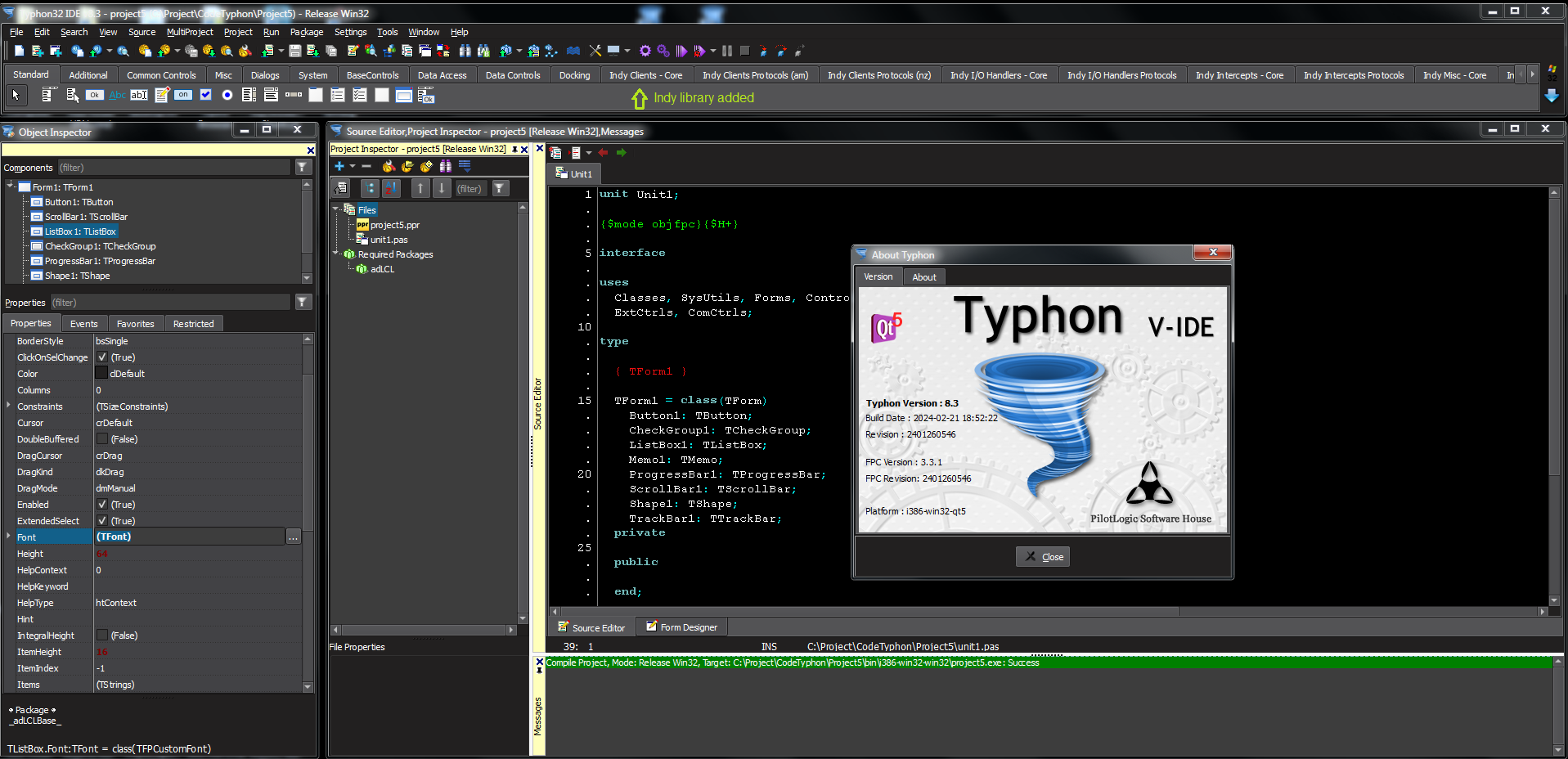Click the binoculars icon in Project Inspector toolbar
Screen dimensions: 1568x759
[446, 166]
